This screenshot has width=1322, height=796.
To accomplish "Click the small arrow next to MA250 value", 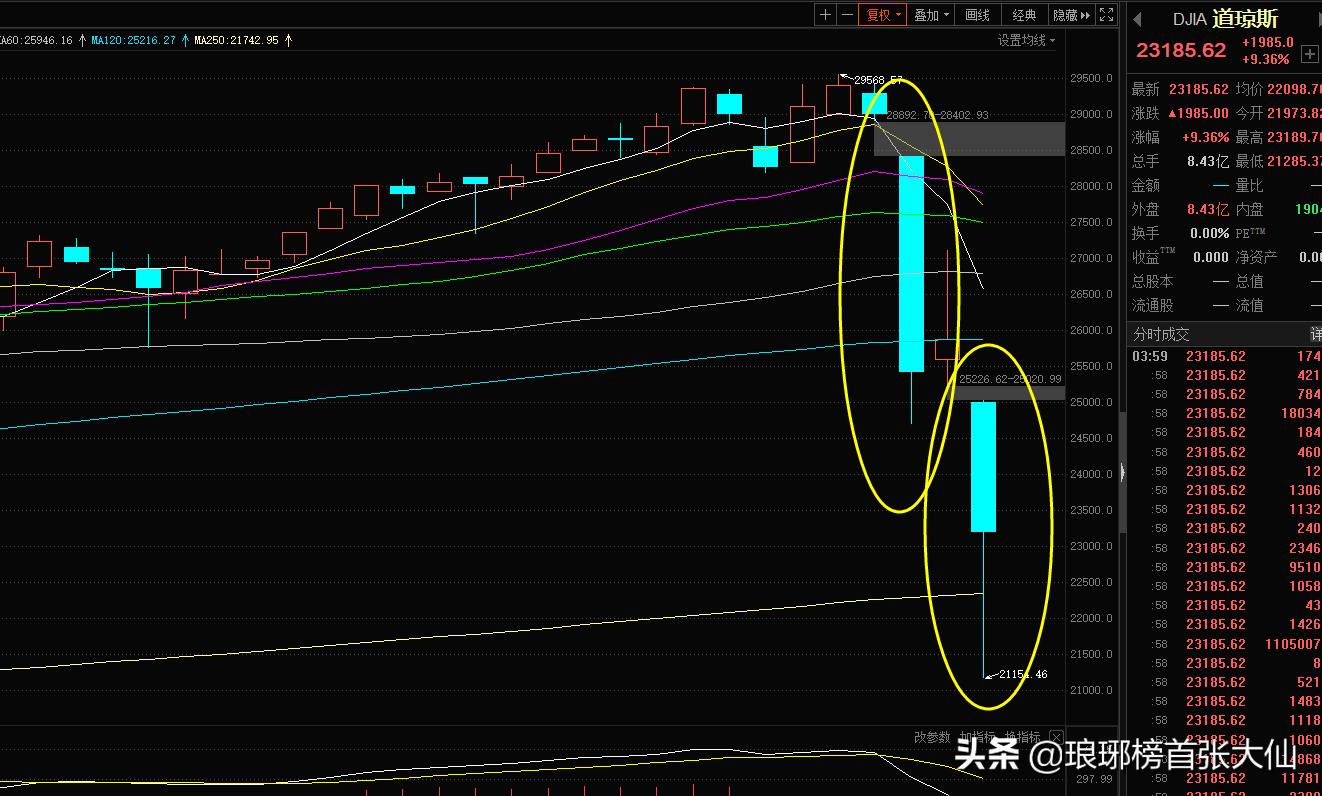I will [288, 40].
